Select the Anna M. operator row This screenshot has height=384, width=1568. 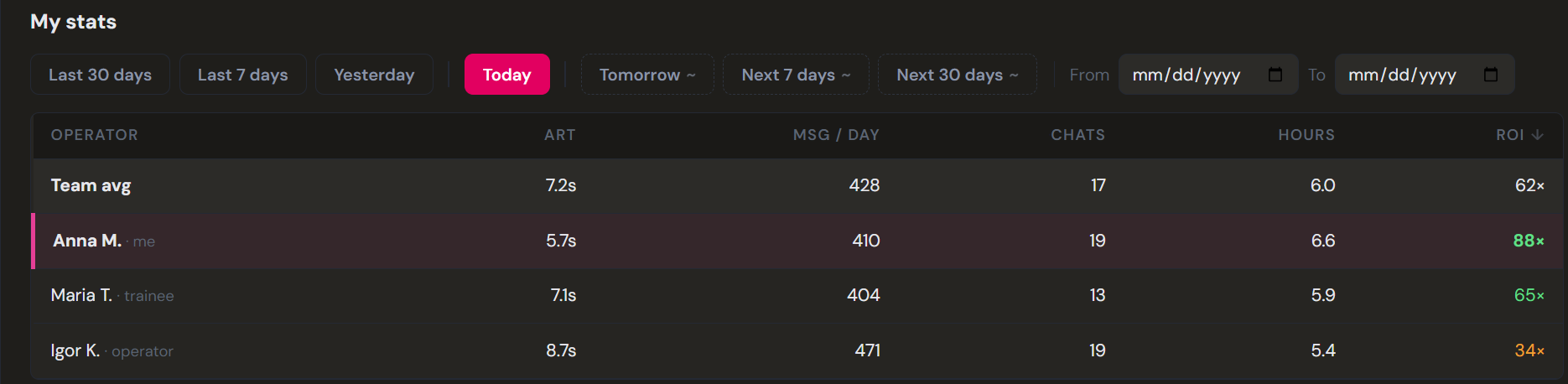797,241
